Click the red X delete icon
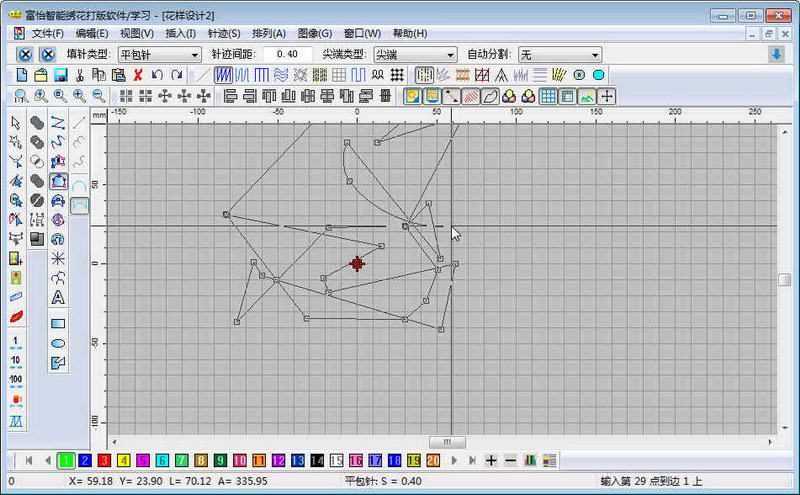Screen dimensions: 800x495 pos(138,76)
